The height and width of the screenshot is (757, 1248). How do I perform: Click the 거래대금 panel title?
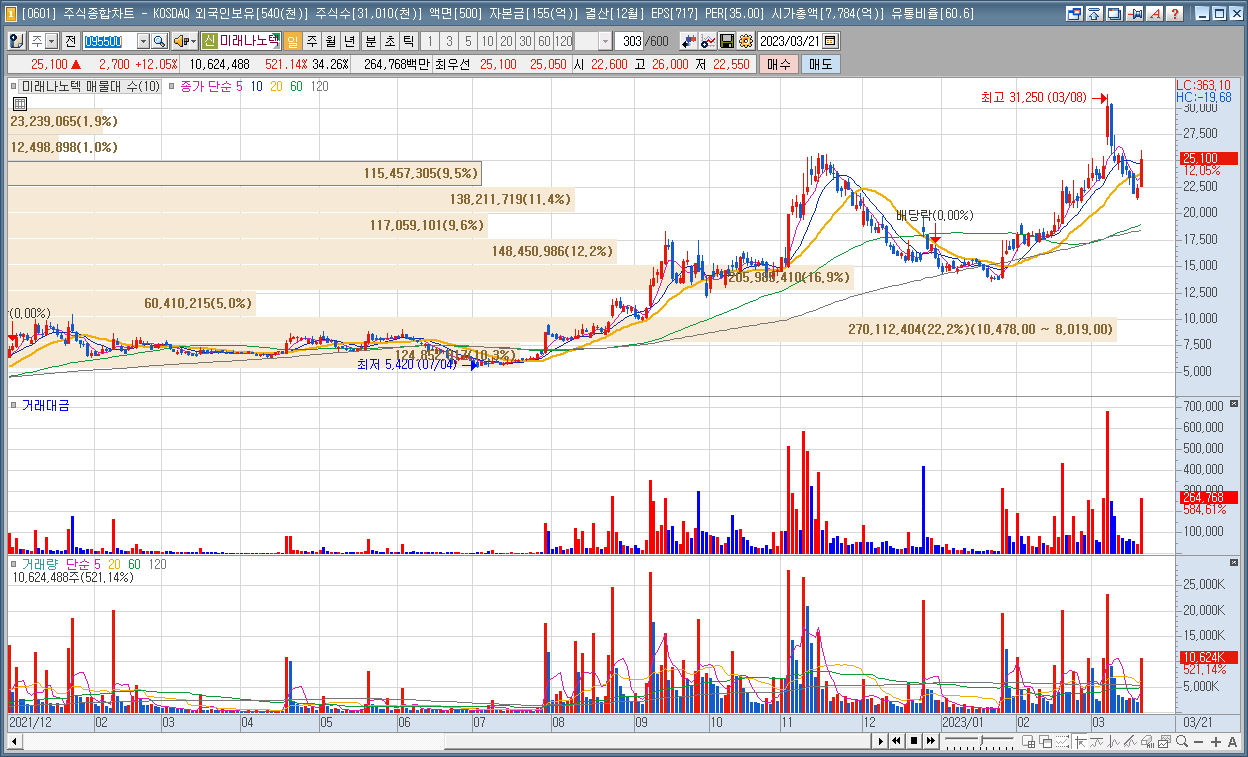(x=45, y=405)
